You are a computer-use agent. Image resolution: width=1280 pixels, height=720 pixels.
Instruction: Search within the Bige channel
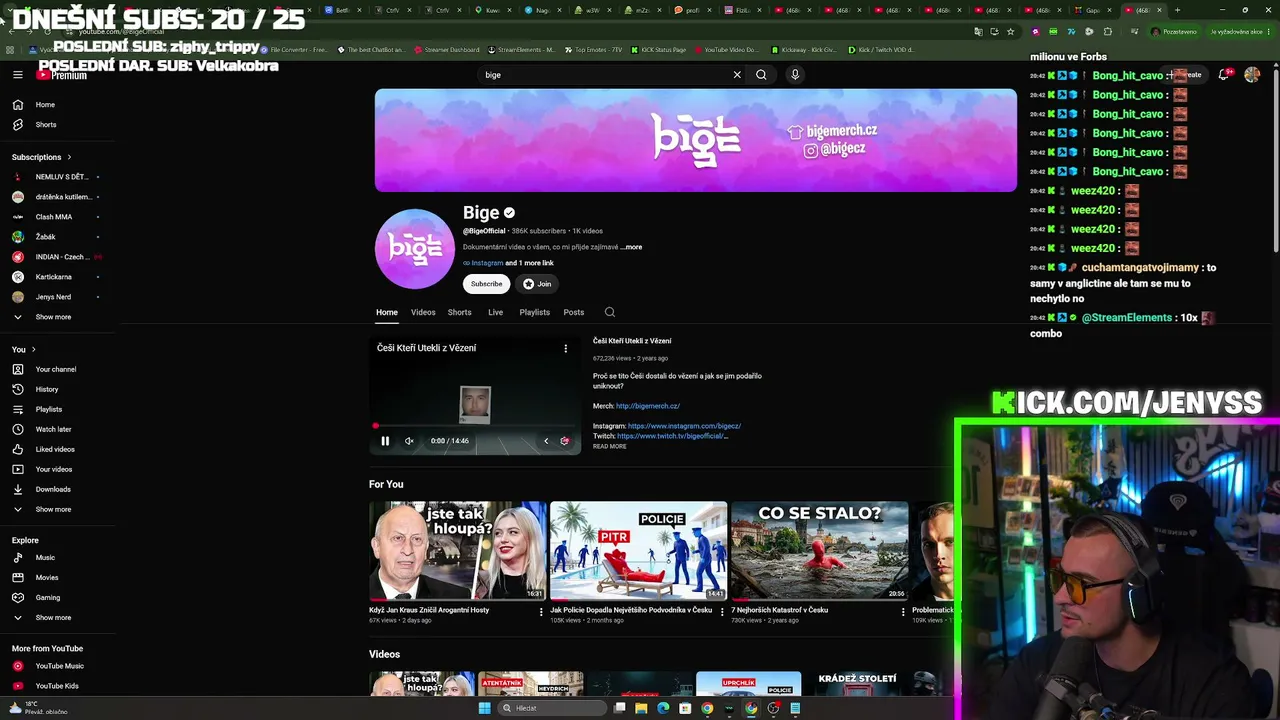click(x=610, y=312)
